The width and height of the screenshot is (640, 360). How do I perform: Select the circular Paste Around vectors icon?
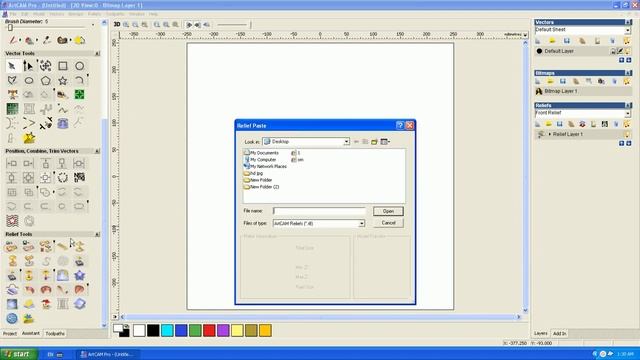click(x=62, y=177)
